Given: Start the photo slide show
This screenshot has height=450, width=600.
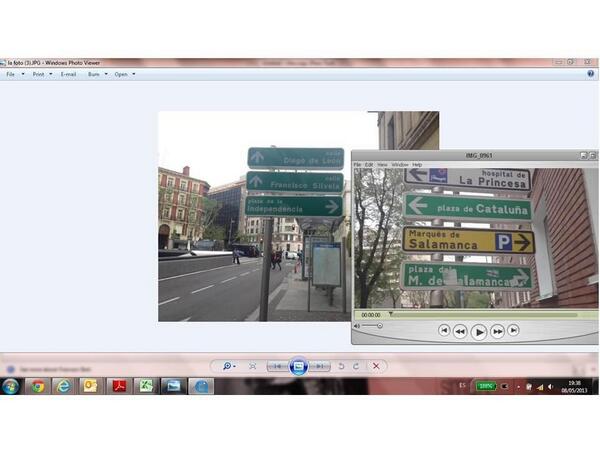Looking at the screenshot, I should 299,367.
